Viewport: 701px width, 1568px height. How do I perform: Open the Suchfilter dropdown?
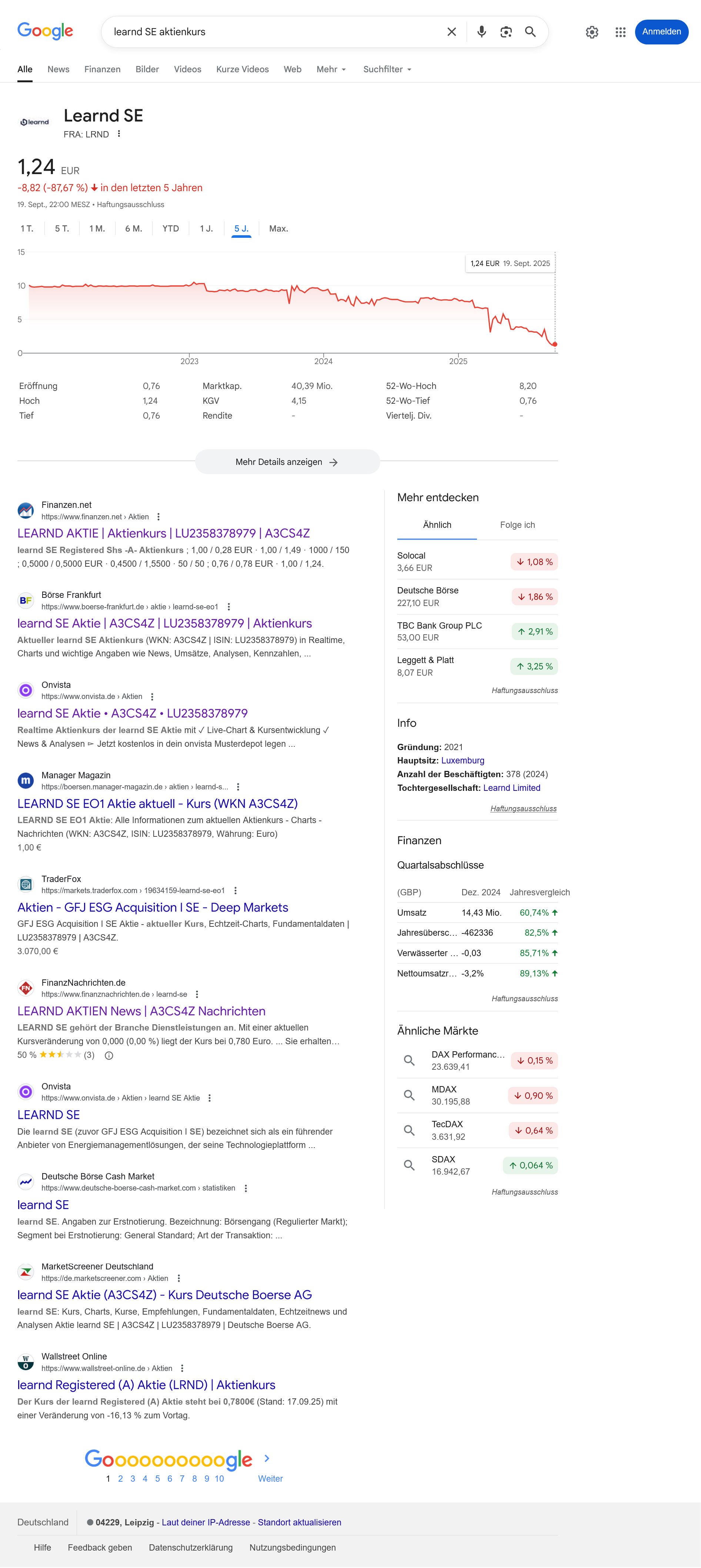[387, 69]
